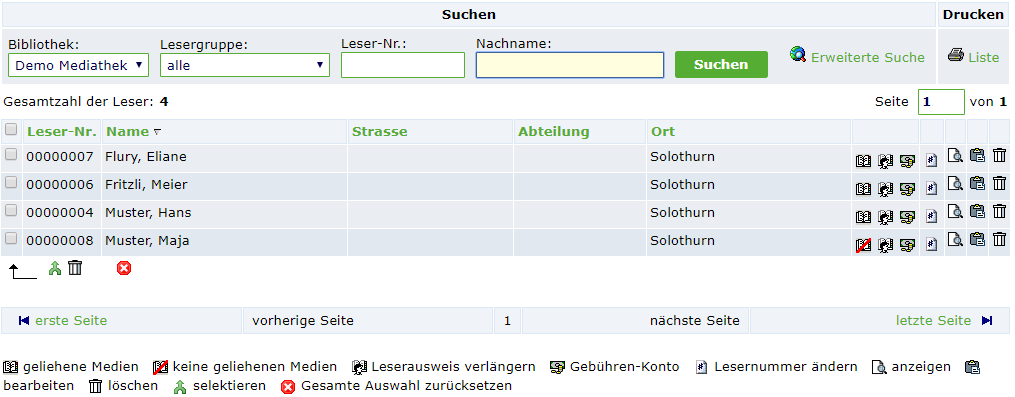
Task: Check the box for reader 00000007
Action: (x=10, y=155)
